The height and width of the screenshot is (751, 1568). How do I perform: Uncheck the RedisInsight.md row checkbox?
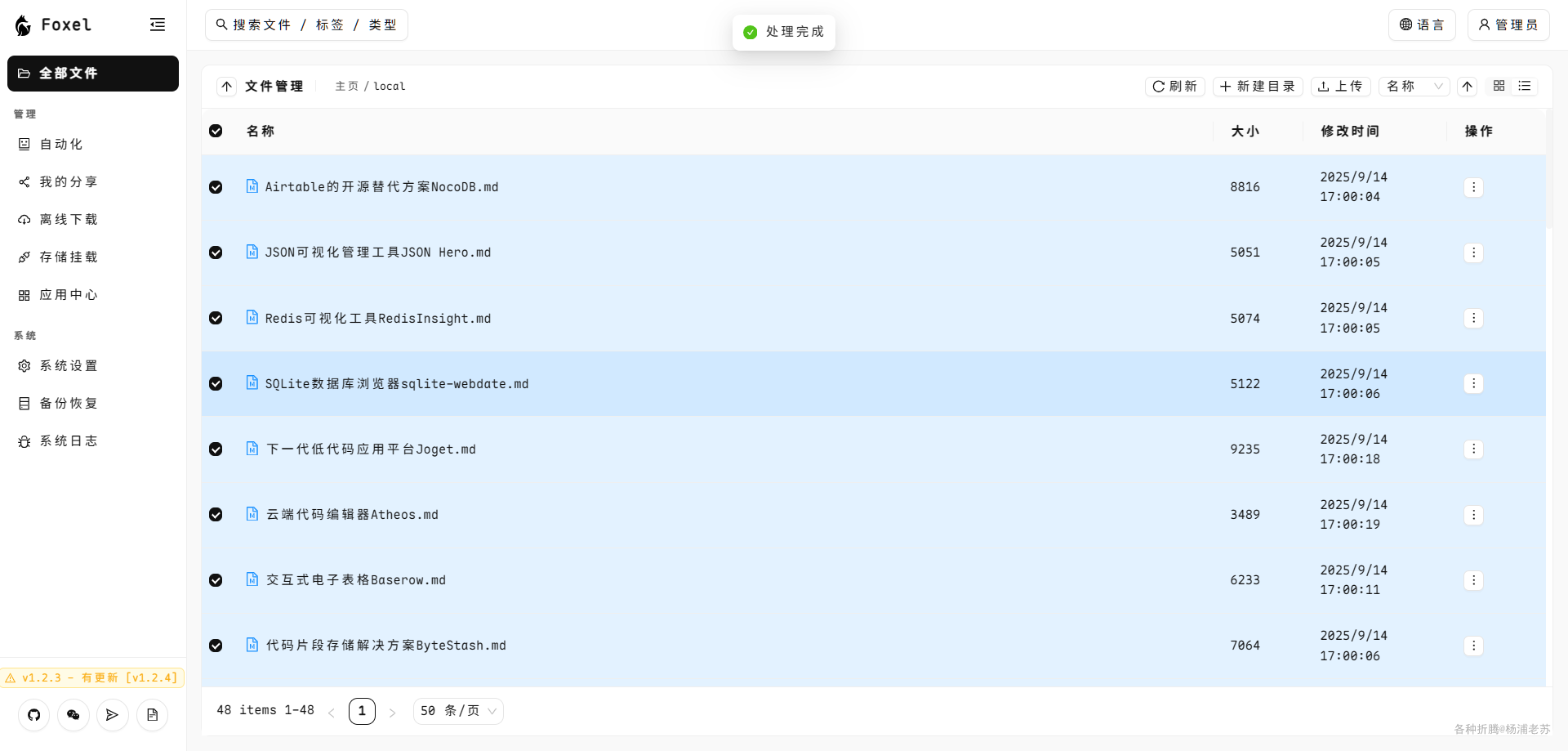tap(216, 318)
